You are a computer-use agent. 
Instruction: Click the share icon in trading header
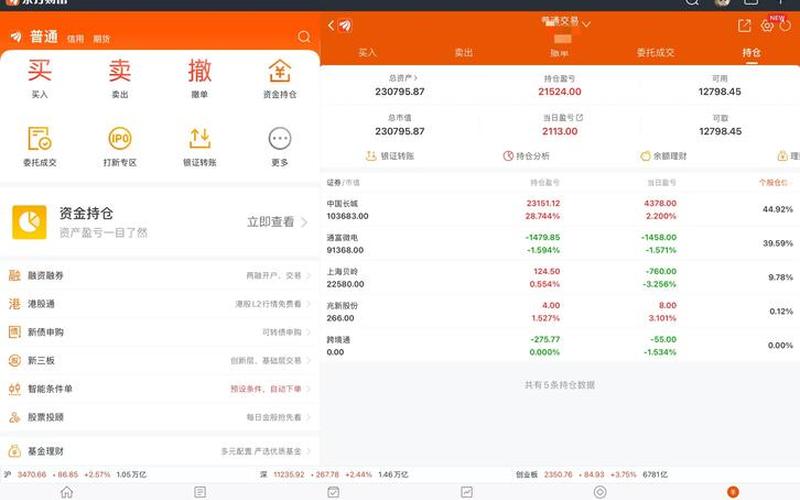click(744, 26)
